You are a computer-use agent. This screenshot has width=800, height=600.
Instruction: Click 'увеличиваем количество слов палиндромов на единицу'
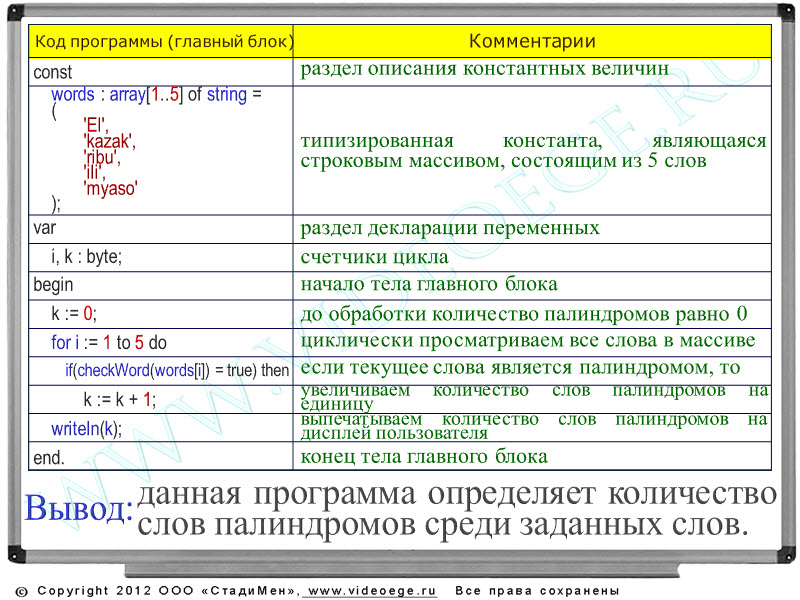tap(534, 397)
